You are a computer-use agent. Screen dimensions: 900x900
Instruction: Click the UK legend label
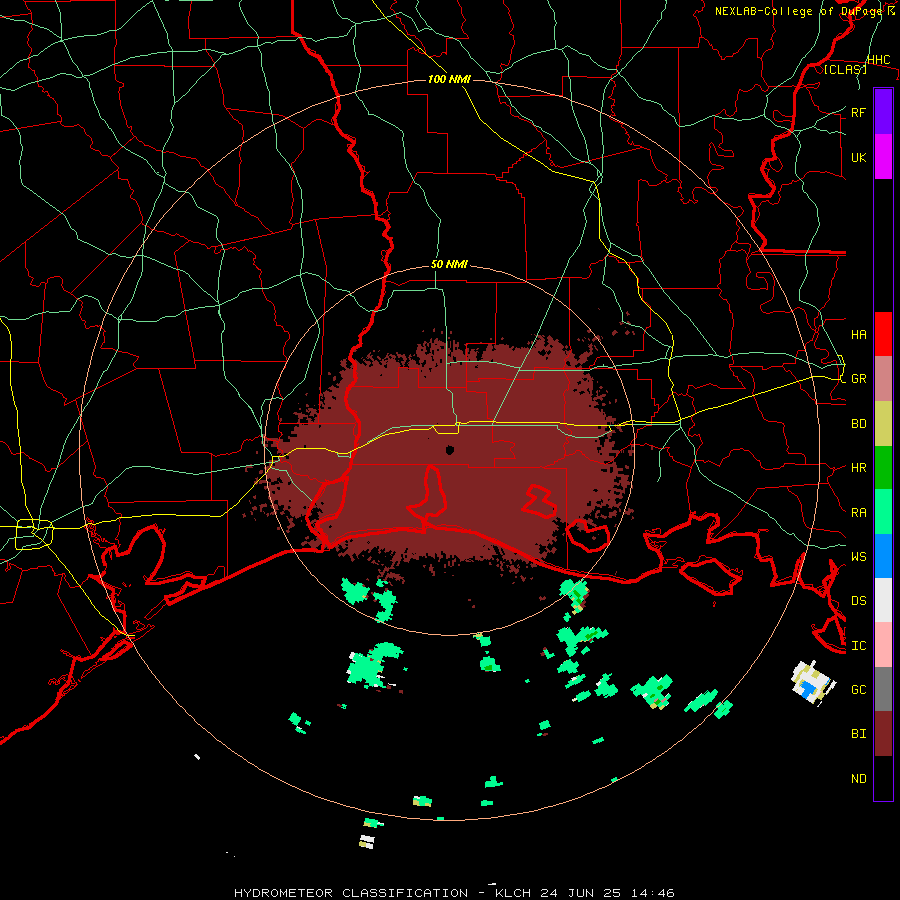[x=858, y=157]
